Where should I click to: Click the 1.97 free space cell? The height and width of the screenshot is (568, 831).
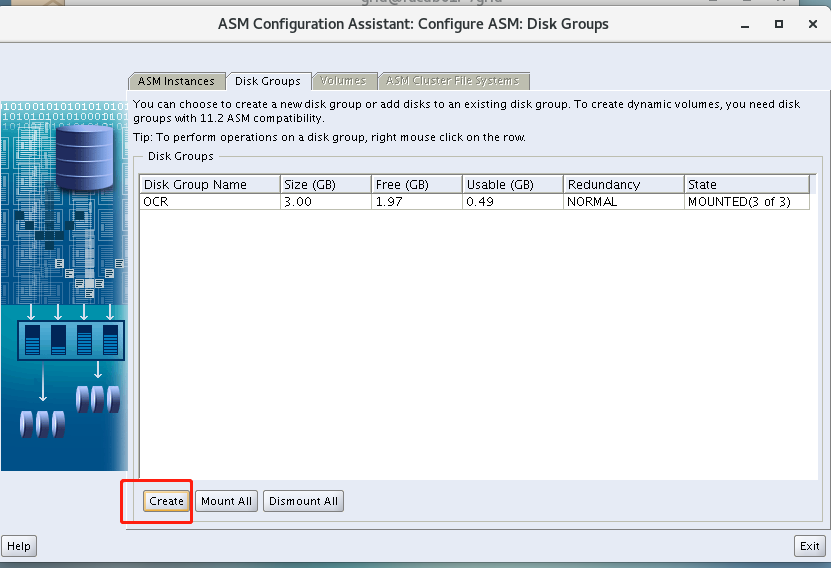click(417, 202)
